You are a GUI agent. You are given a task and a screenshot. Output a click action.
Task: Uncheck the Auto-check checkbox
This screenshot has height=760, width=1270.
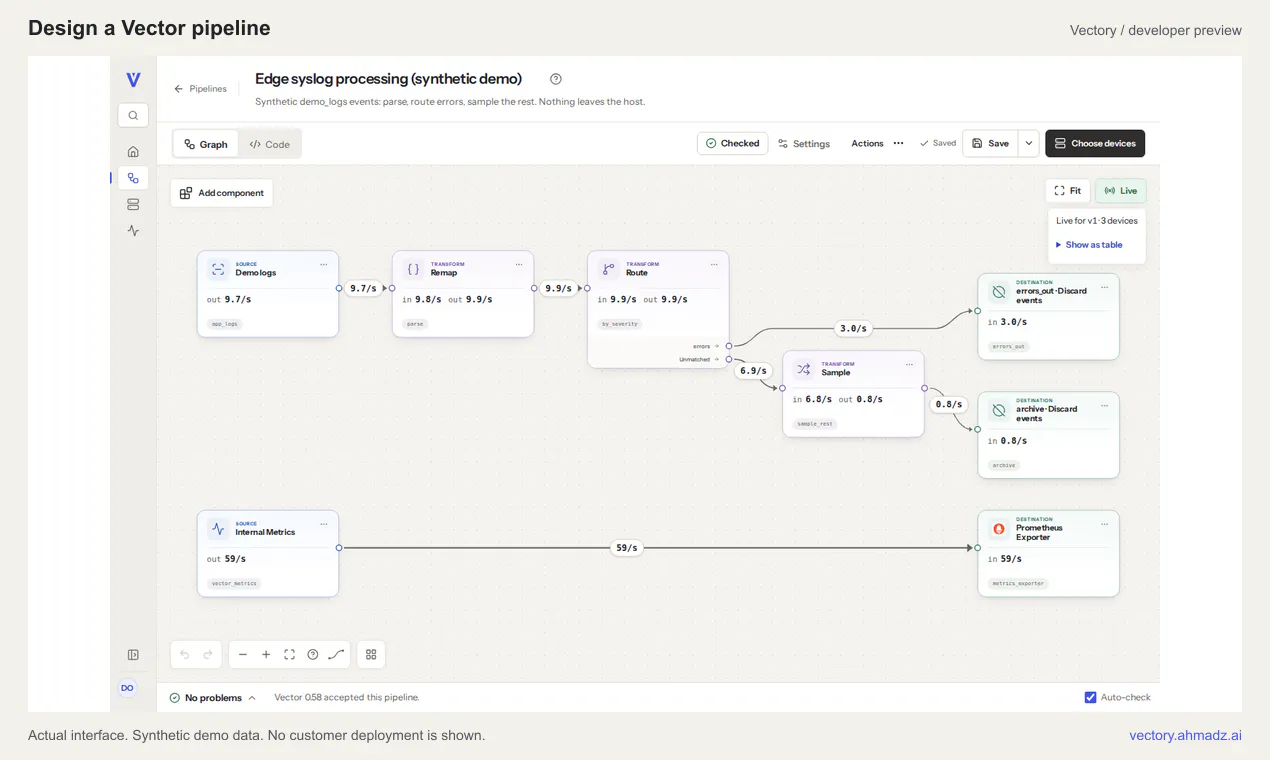[1090, 697]
